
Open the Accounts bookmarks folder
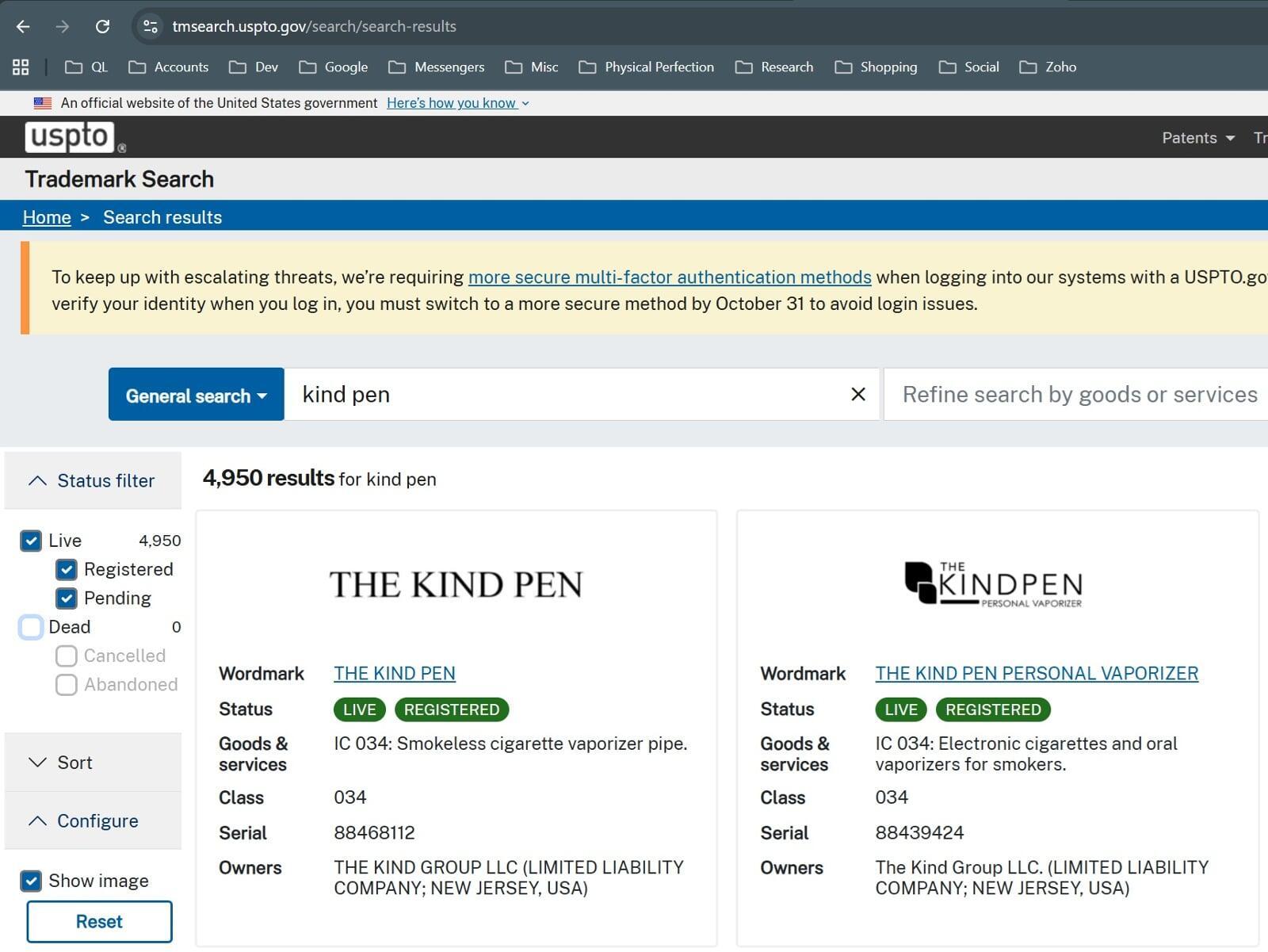[168, 67]
